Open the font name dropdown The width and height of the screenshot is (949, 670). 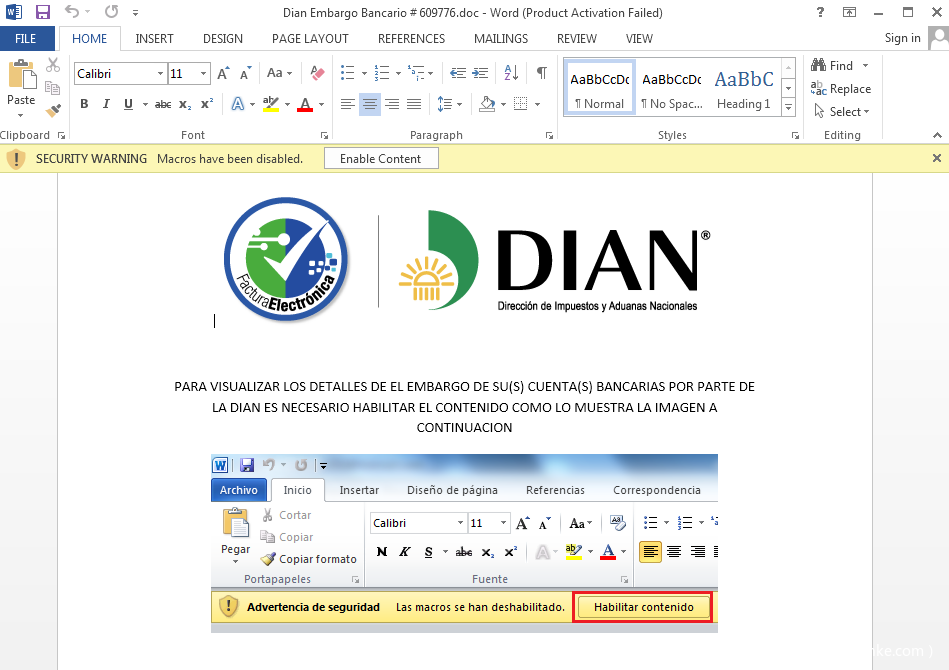(x=160, y=74)
